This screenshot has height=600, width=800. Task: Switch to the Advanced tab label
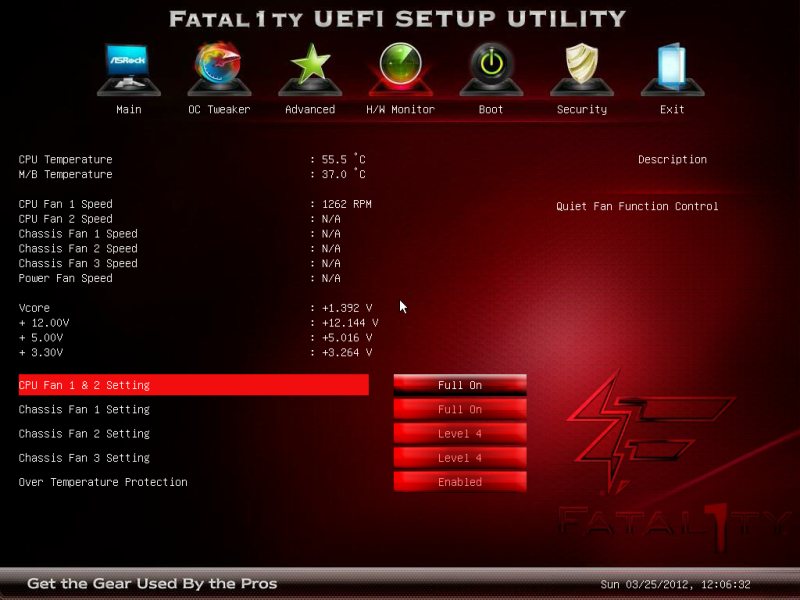click(x=310, y=109)
